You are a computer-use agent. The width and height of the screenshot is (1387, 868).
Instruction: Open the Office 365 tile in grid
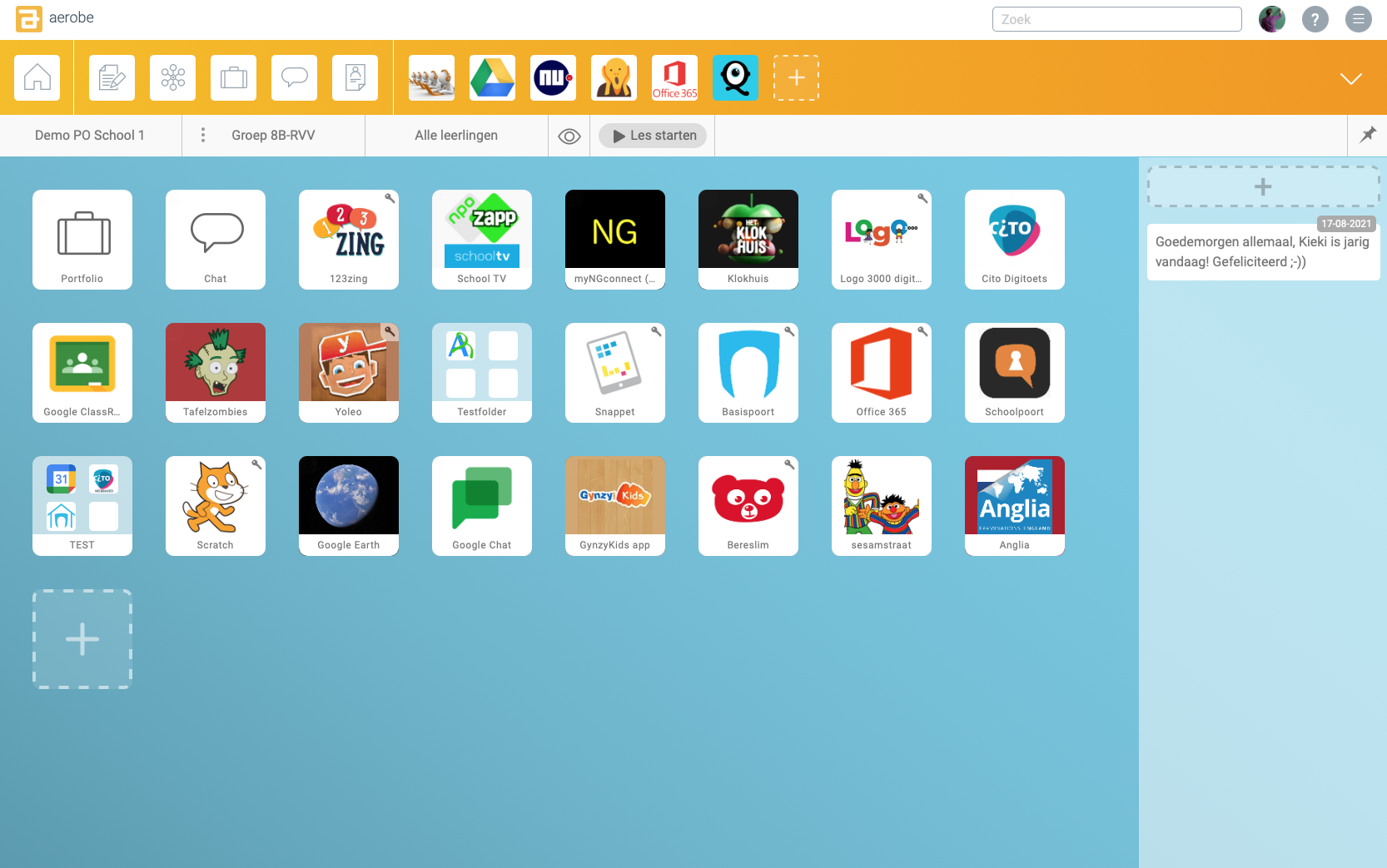(882, 373)
